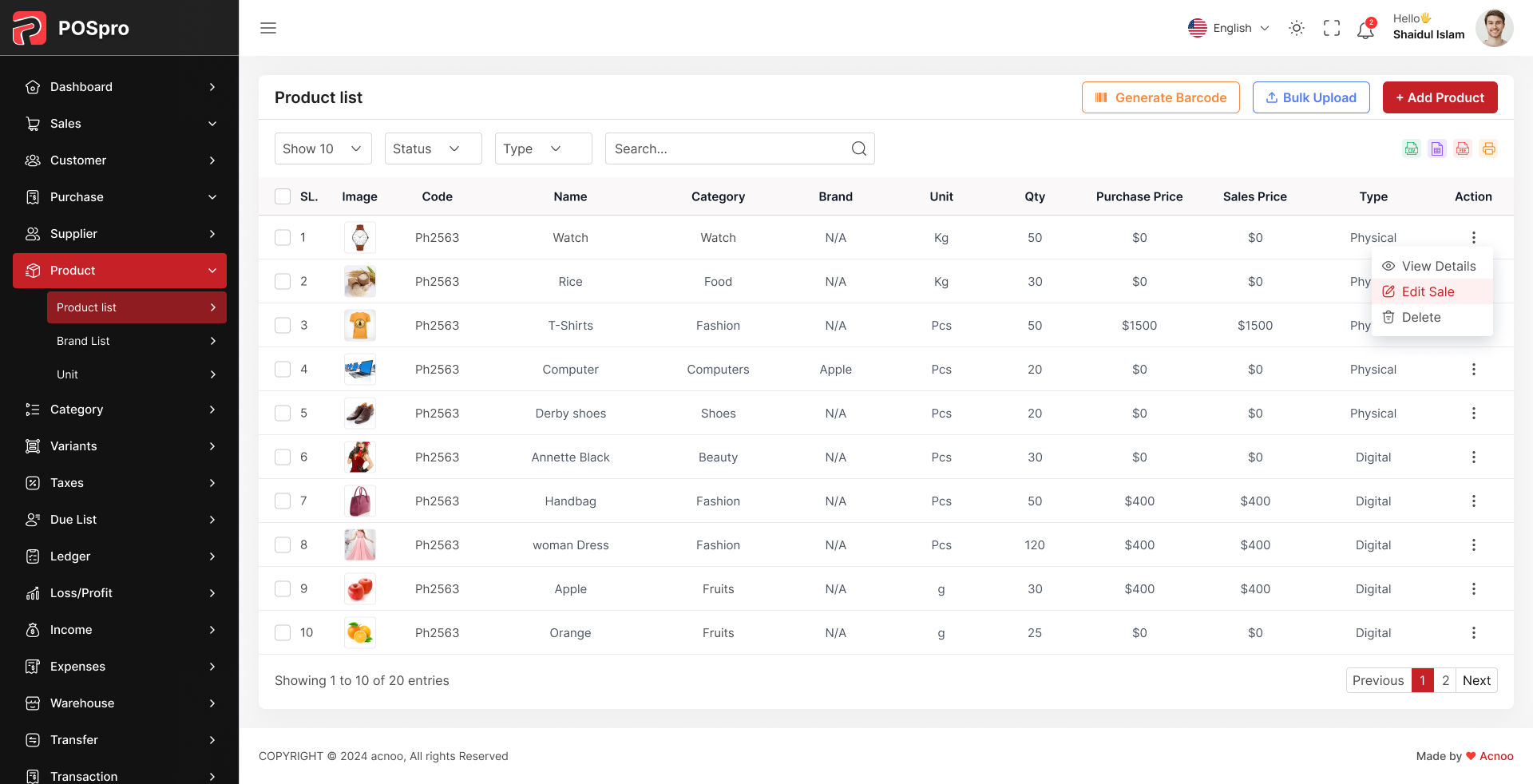Choose Edit Sale from the action menu
Image resolution: width=1533 pixels, height=784 pixels.
coord(1427,291)
